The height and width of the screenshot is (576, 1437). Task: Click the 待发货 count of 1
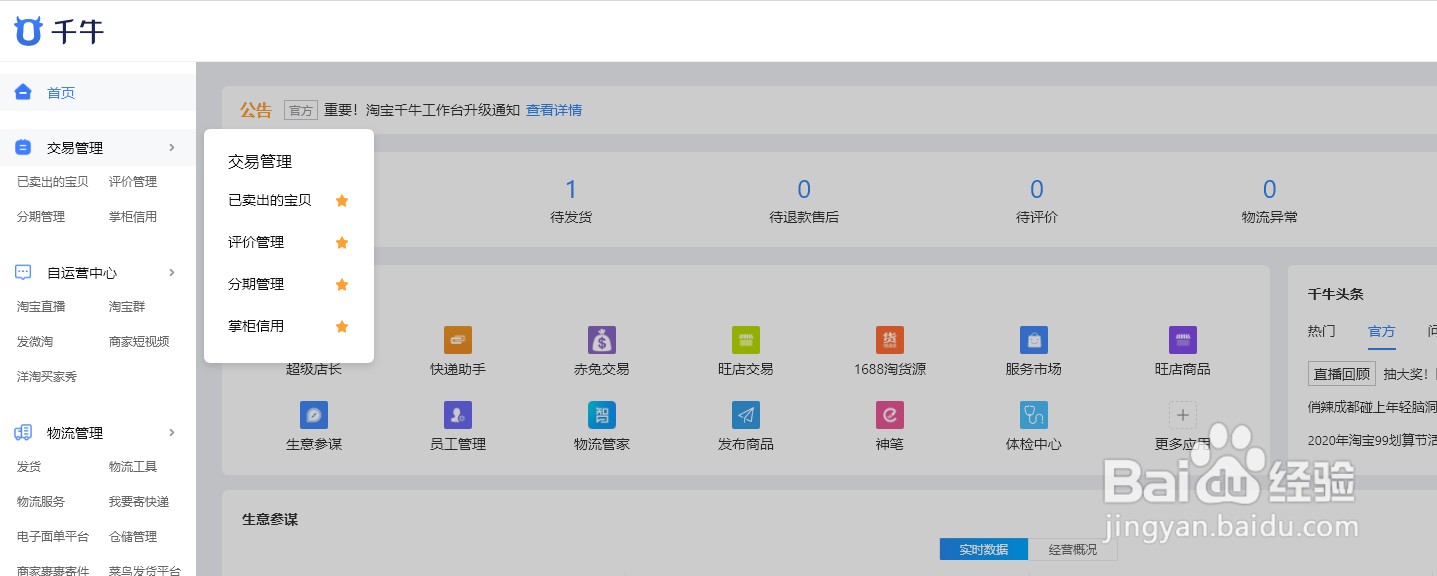571,189
